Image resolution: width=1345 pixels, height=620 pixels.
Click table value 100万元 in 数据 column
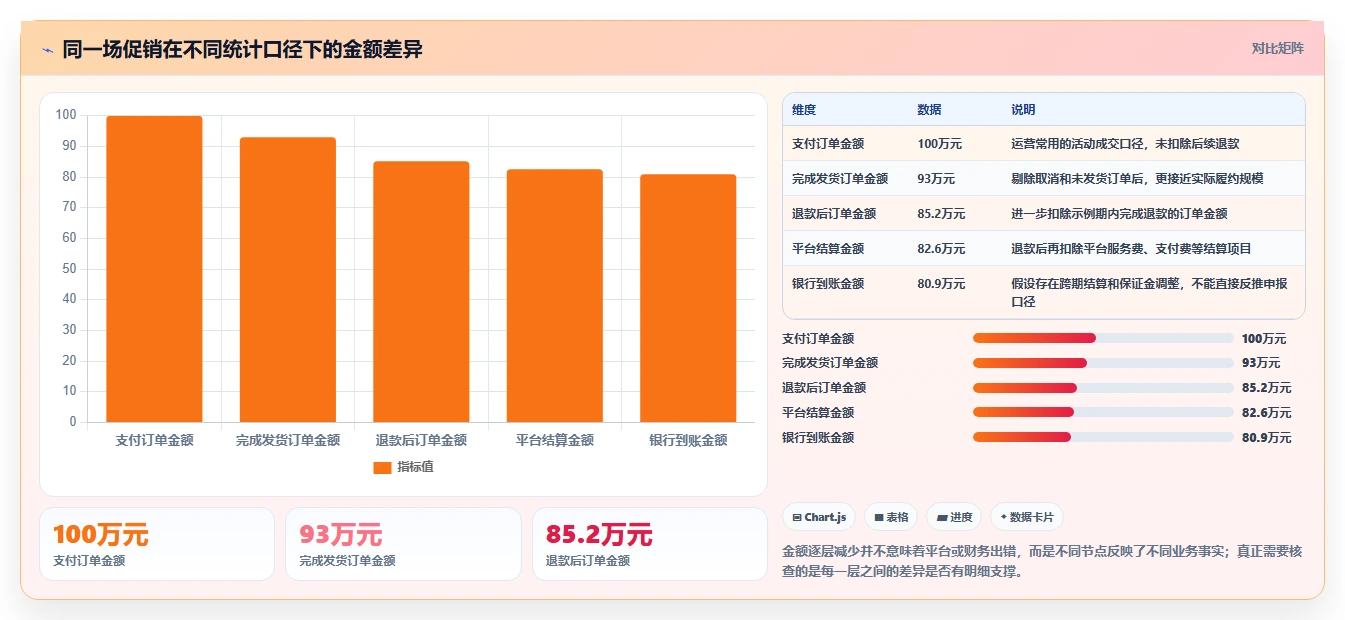point(939,144)
